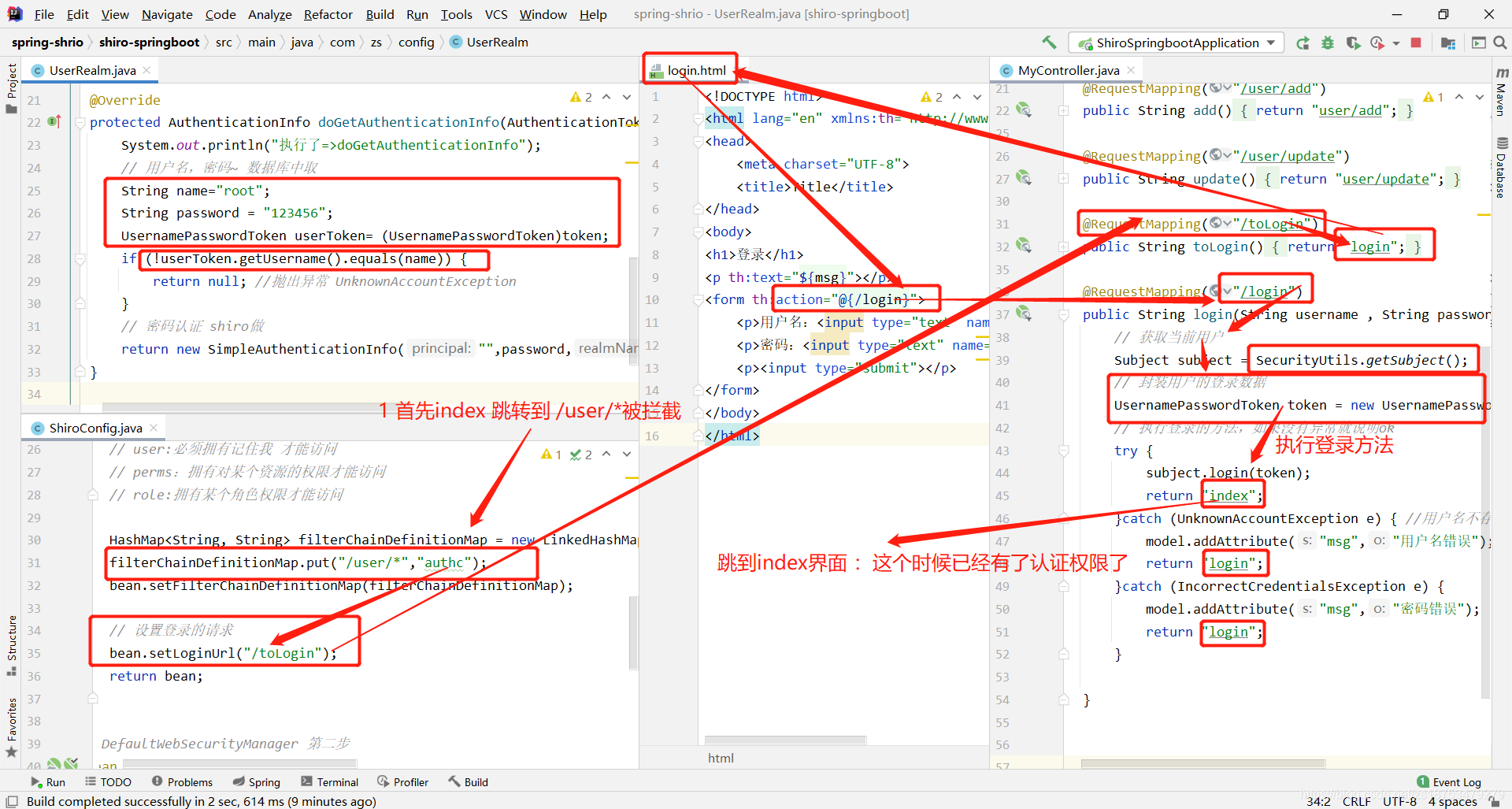Open the Navigate menu

pos(167,14)
